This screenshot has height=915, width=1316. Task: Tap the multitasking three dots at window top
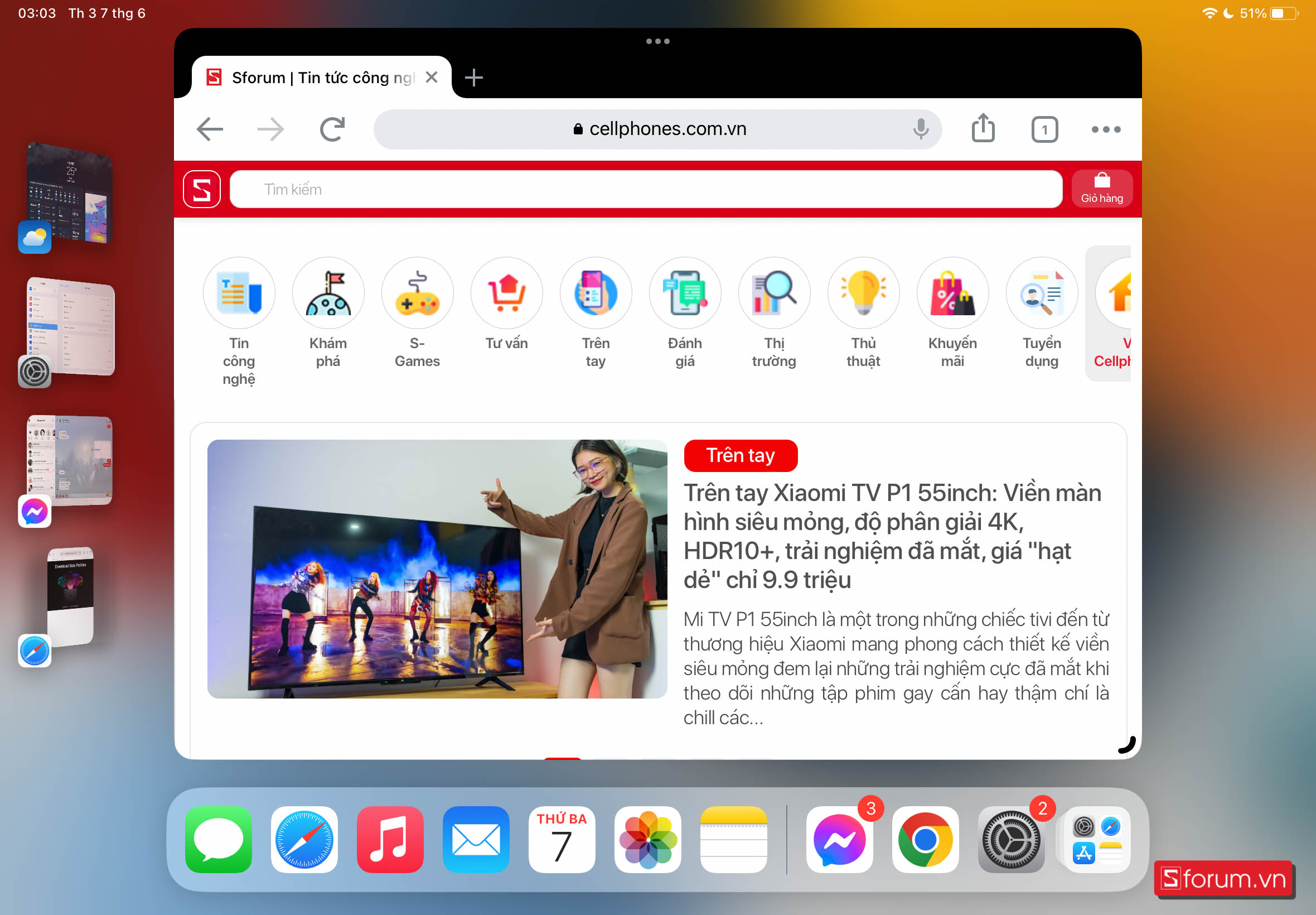[657, 41]
